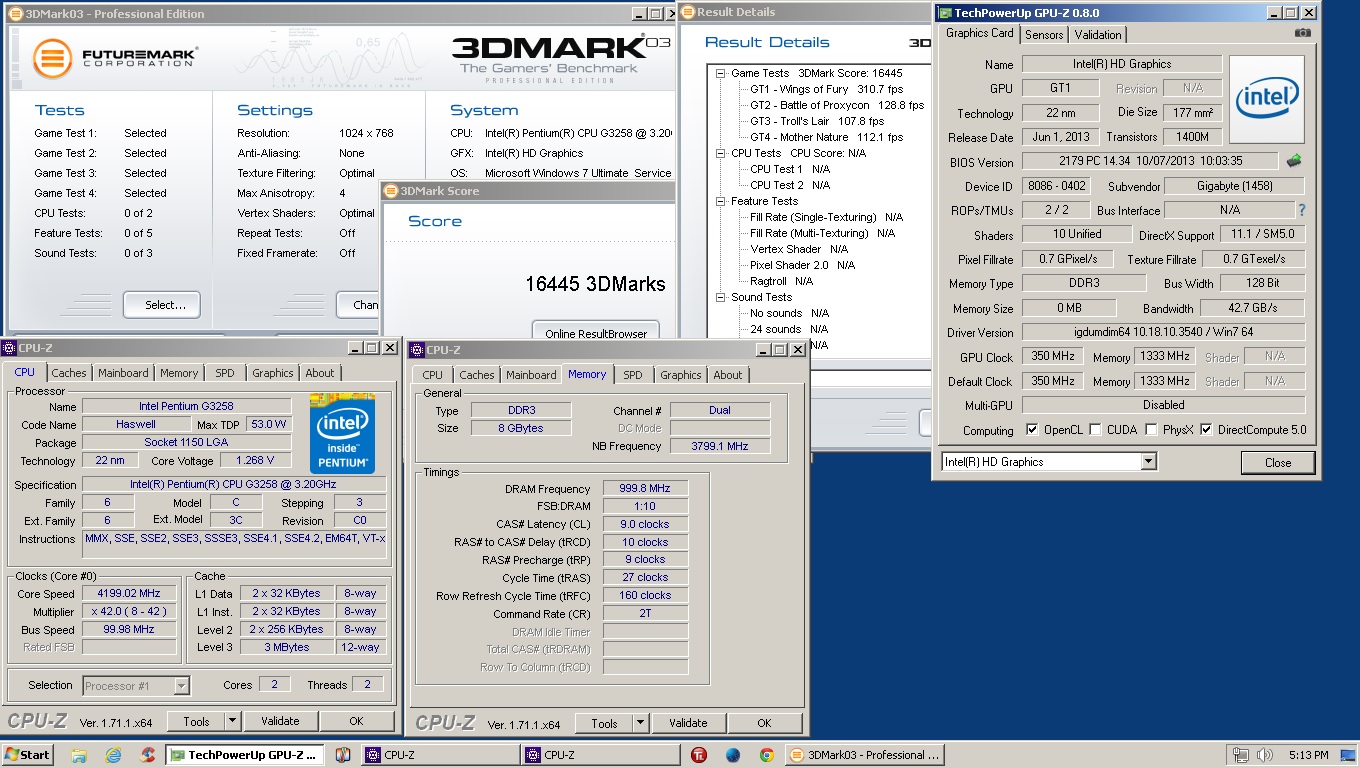Open About tab in left CPU-Z
Screen dimensions: 1360x768
320,373
